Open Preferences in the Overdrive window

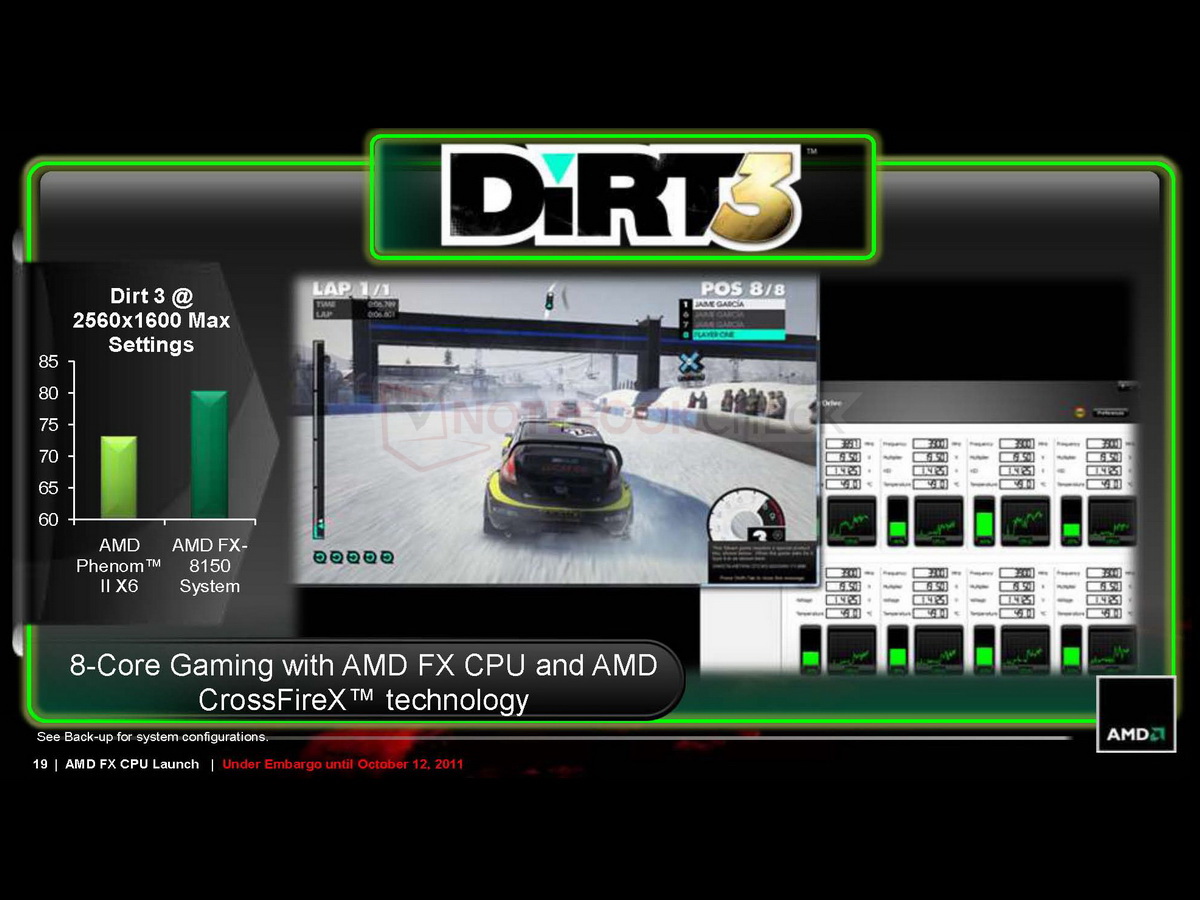1112,411
